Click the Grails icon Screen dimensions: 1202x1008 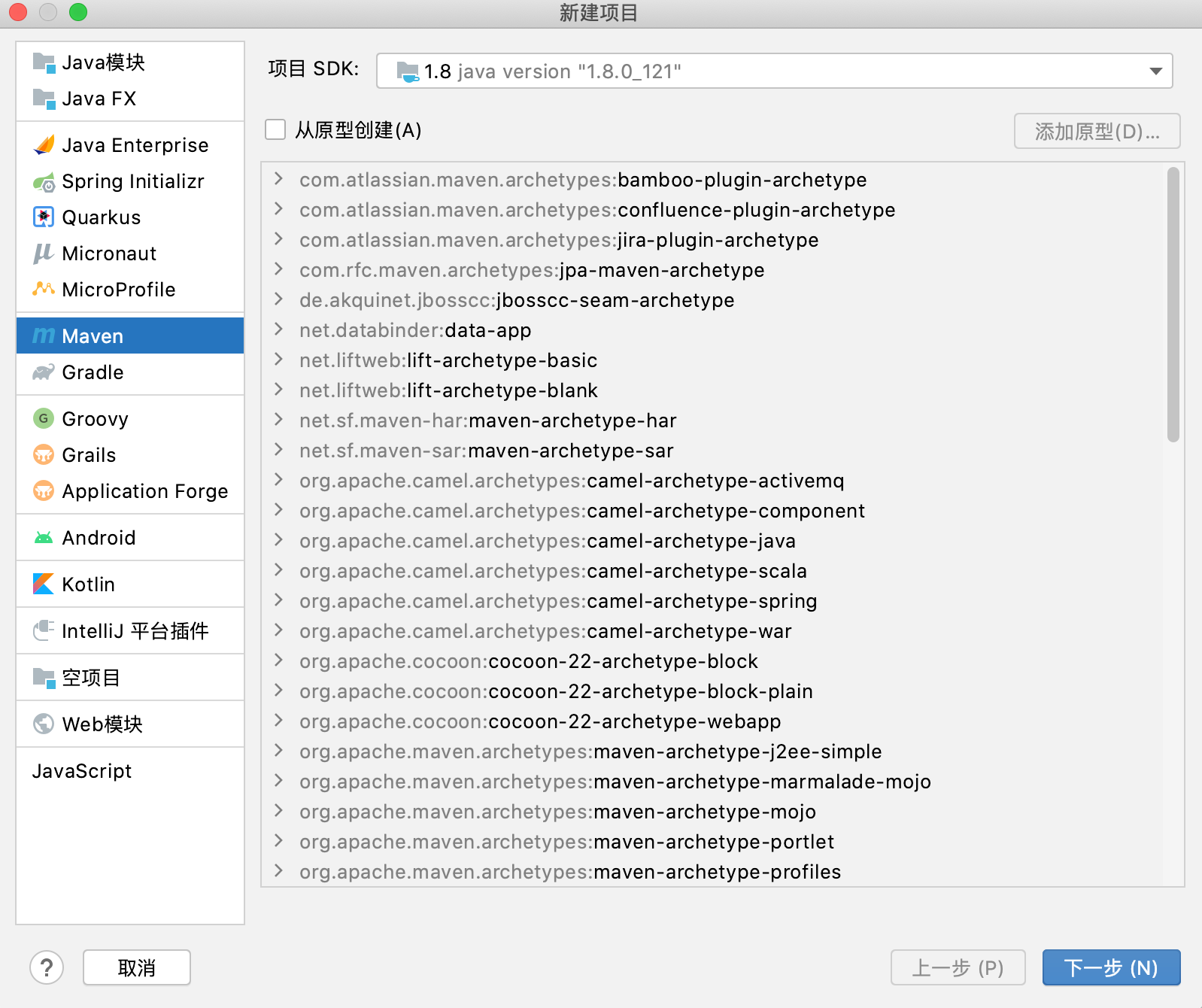(44, 455)
